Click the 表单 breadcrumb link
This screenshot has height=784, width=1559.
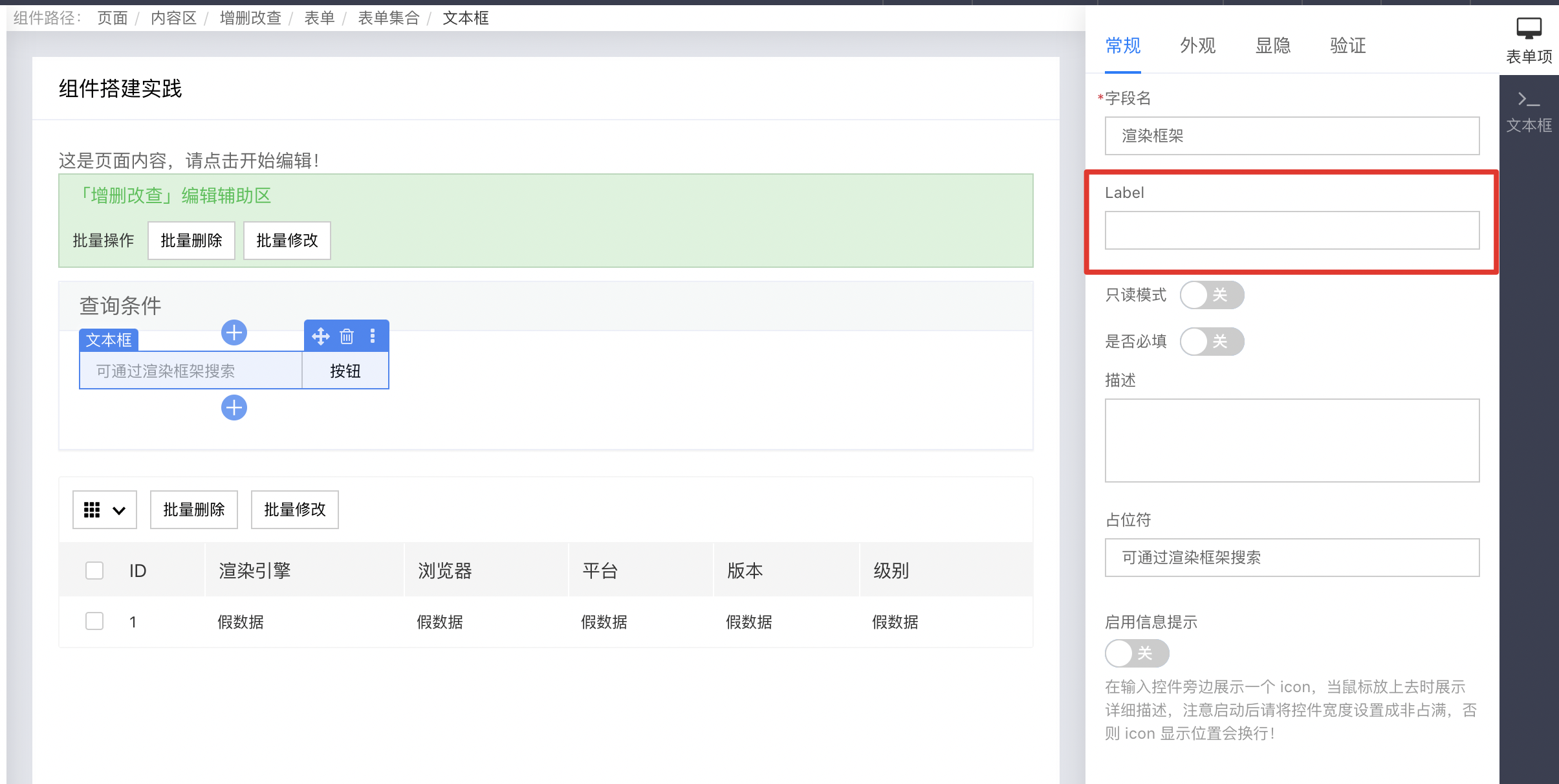(320, 18)
